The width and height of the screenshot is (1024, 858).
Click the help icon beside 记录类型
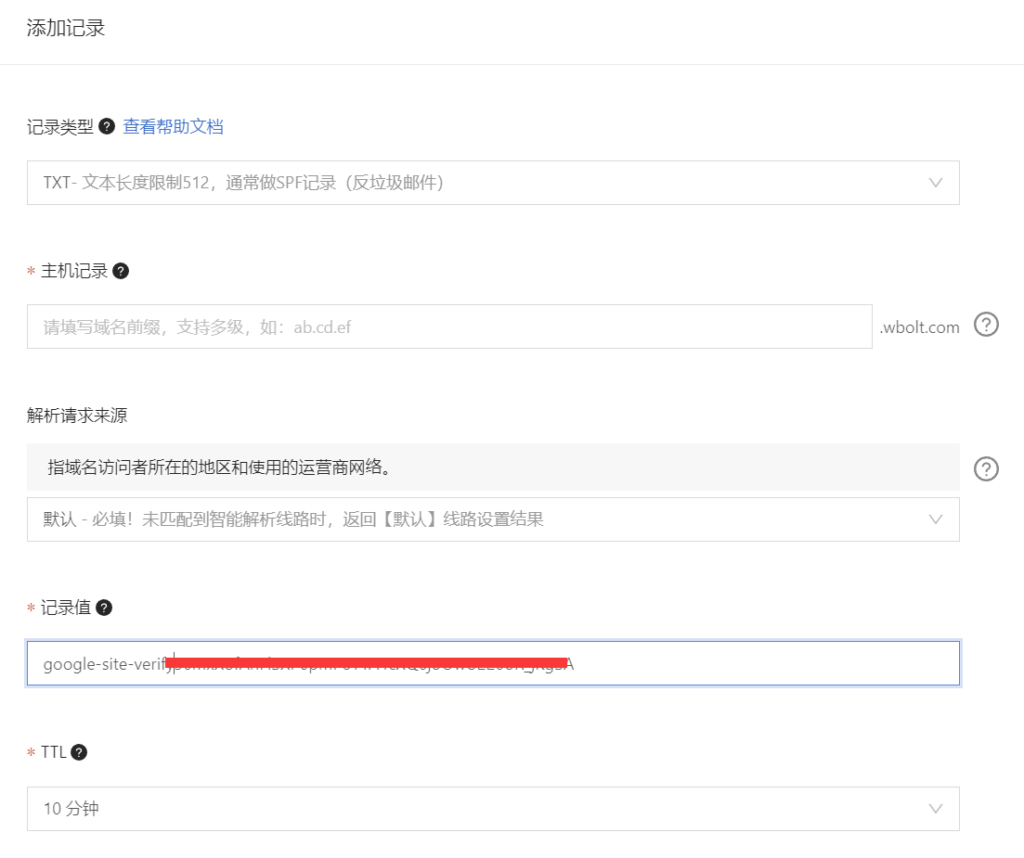tap(108, 127)
